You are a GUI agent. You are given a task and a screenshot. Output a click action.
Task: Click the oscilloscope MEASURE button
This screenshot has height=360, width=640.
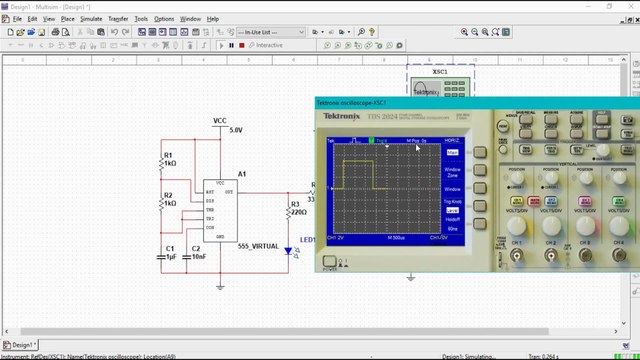[x=551, y=119]
